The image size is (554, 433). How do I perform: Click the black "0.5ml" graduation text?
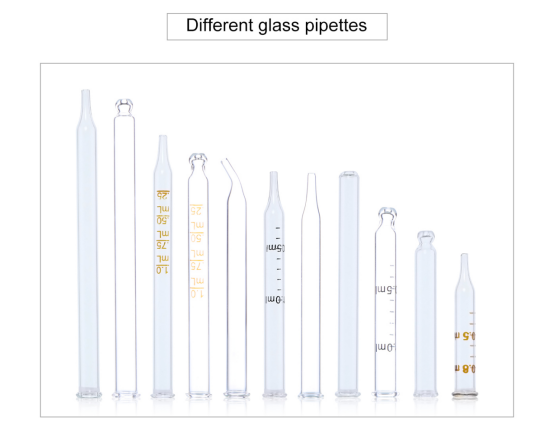click(275, 248)
